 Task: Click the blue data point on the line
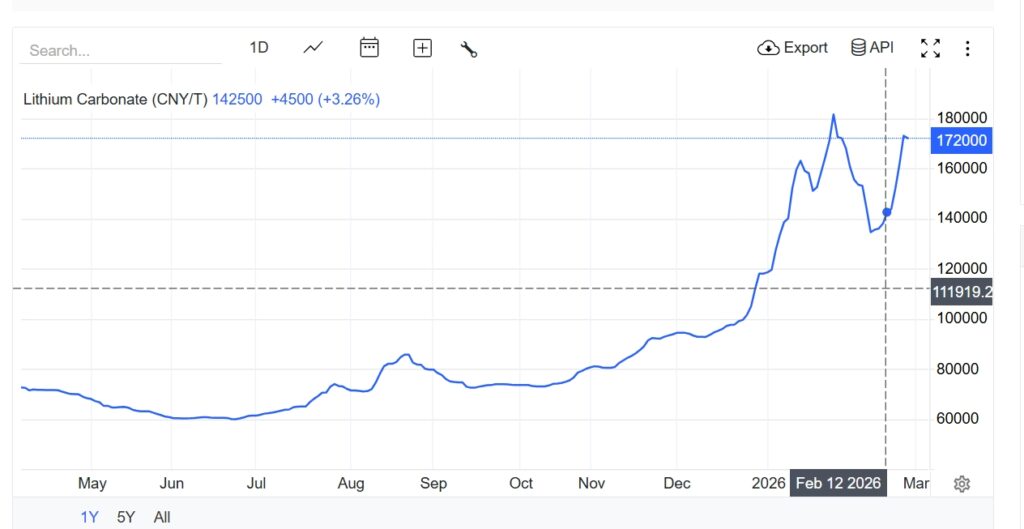coord(887,212)
